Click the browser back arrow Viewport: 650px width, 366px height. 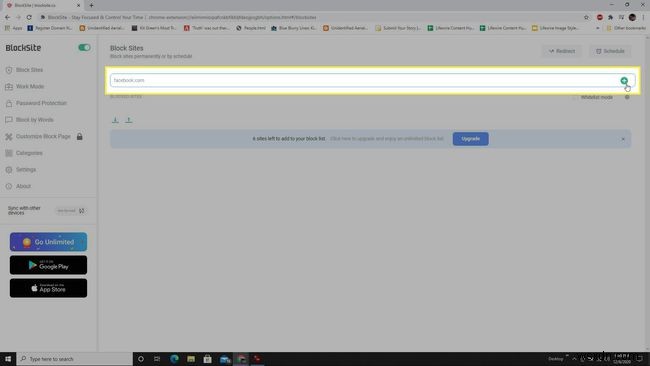pos(7,17)
